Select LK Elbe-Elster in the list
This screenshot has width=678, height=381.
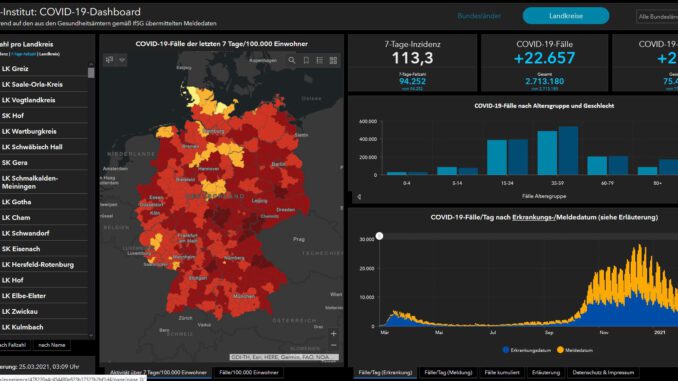tap(44, 295)
